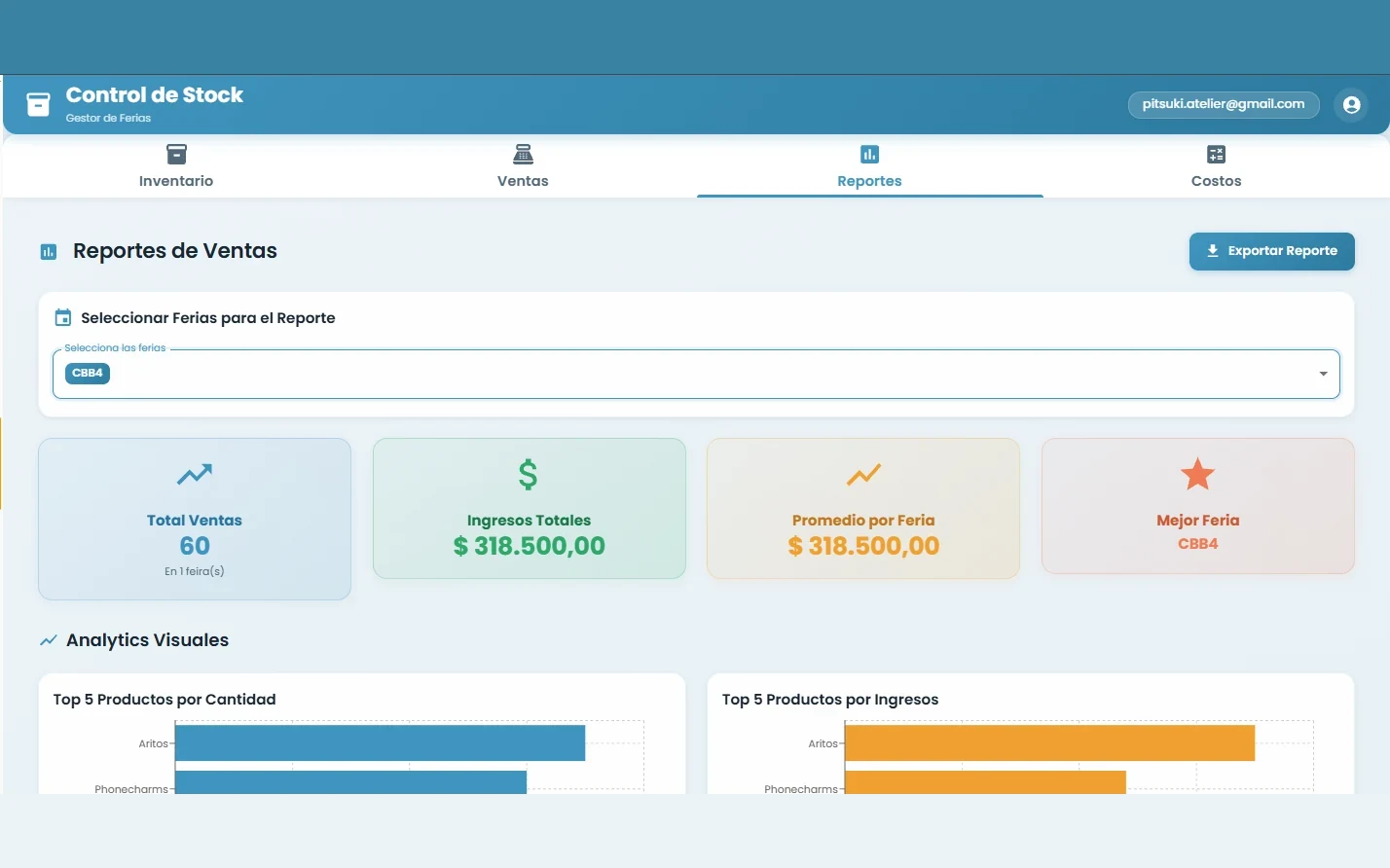Screen dimensions: 1390x868
Task: Click the blue Aritos bar in Cantidad chart
Action: [380, 742]
